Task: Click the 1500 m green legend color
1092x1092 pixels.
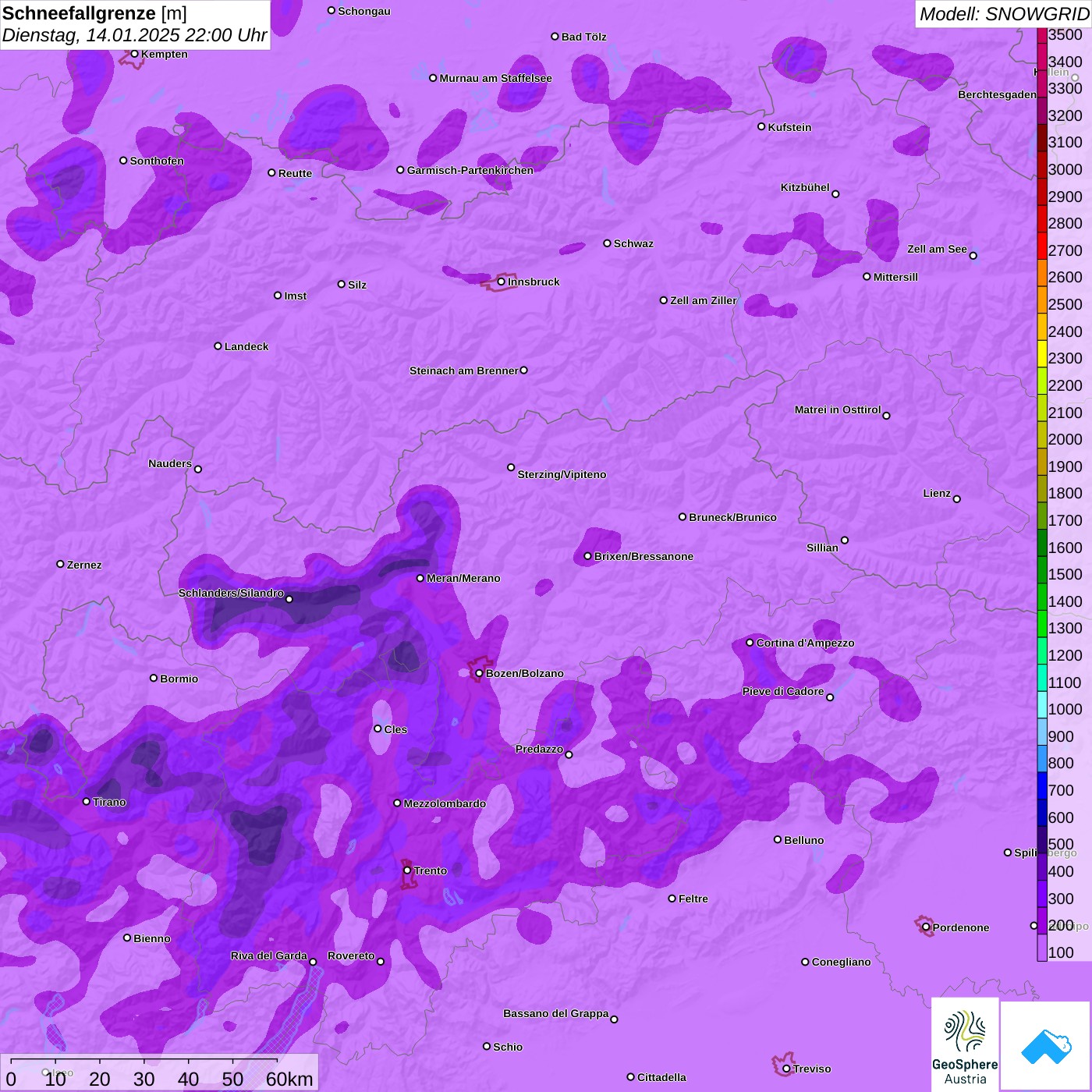Action: 1042,569
